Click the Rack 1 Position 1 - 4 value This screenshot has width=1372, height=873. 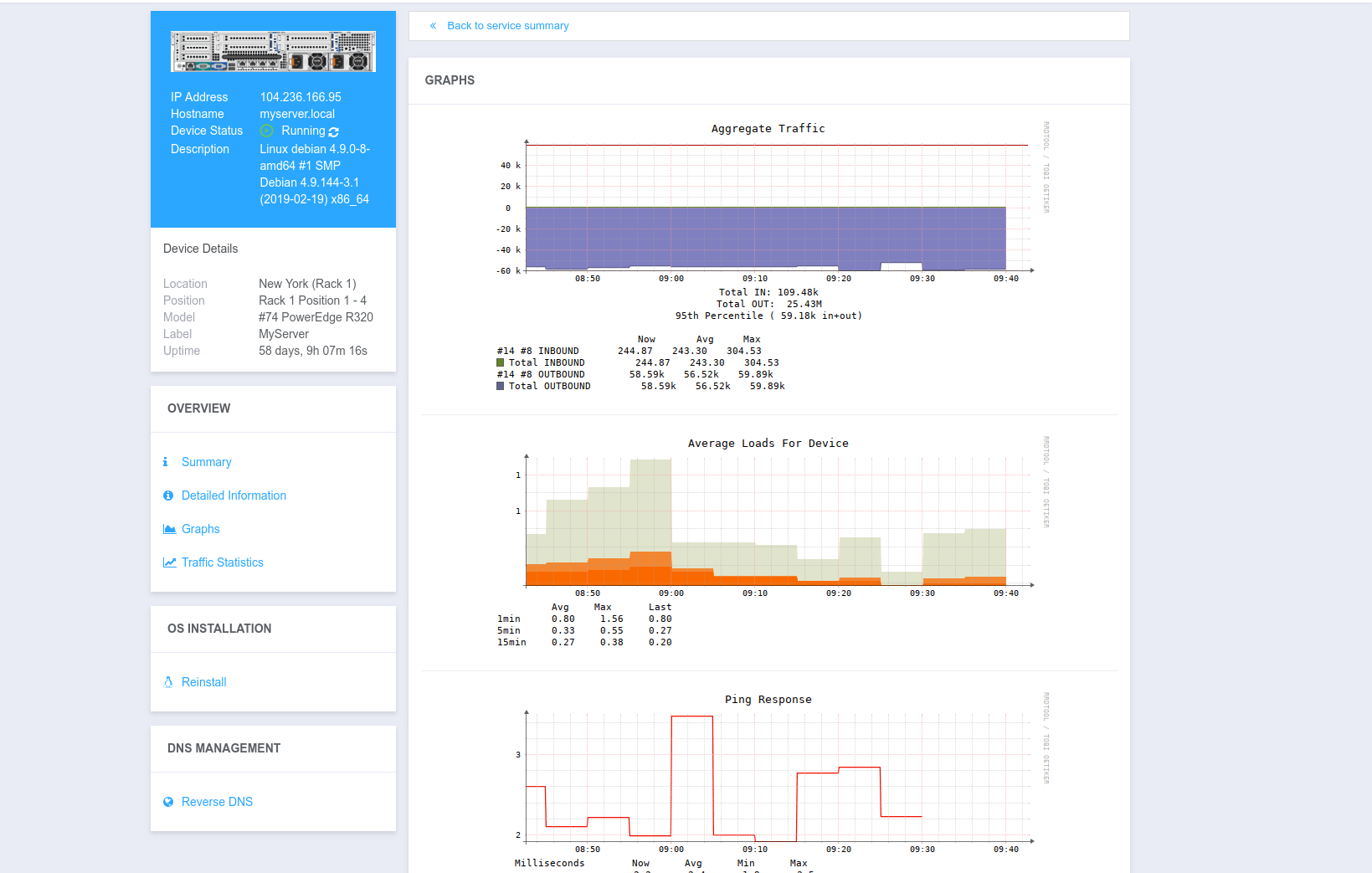coord(312,300)
